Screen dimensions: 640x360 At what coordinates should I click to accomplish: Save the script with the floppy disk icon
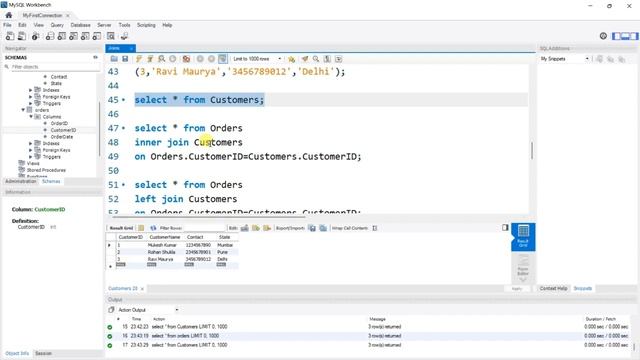125,59
